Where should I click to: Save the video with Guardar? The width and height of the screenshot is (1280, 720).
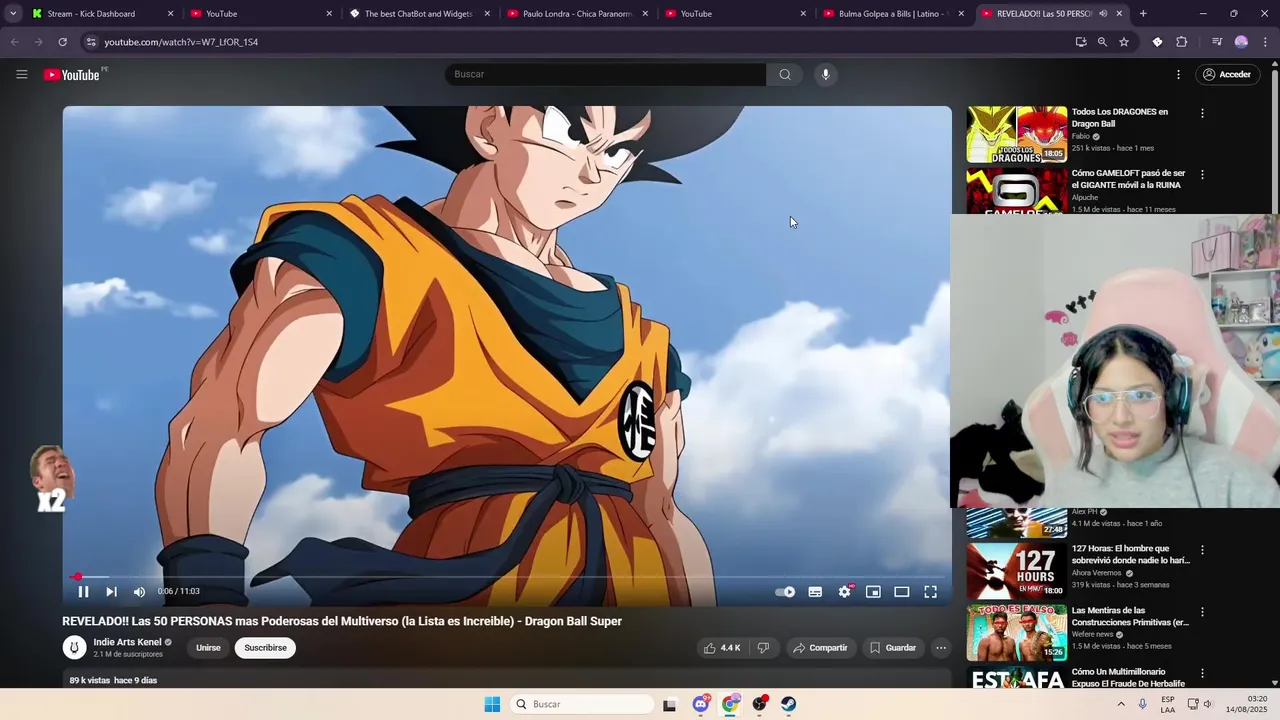[893, 648]
